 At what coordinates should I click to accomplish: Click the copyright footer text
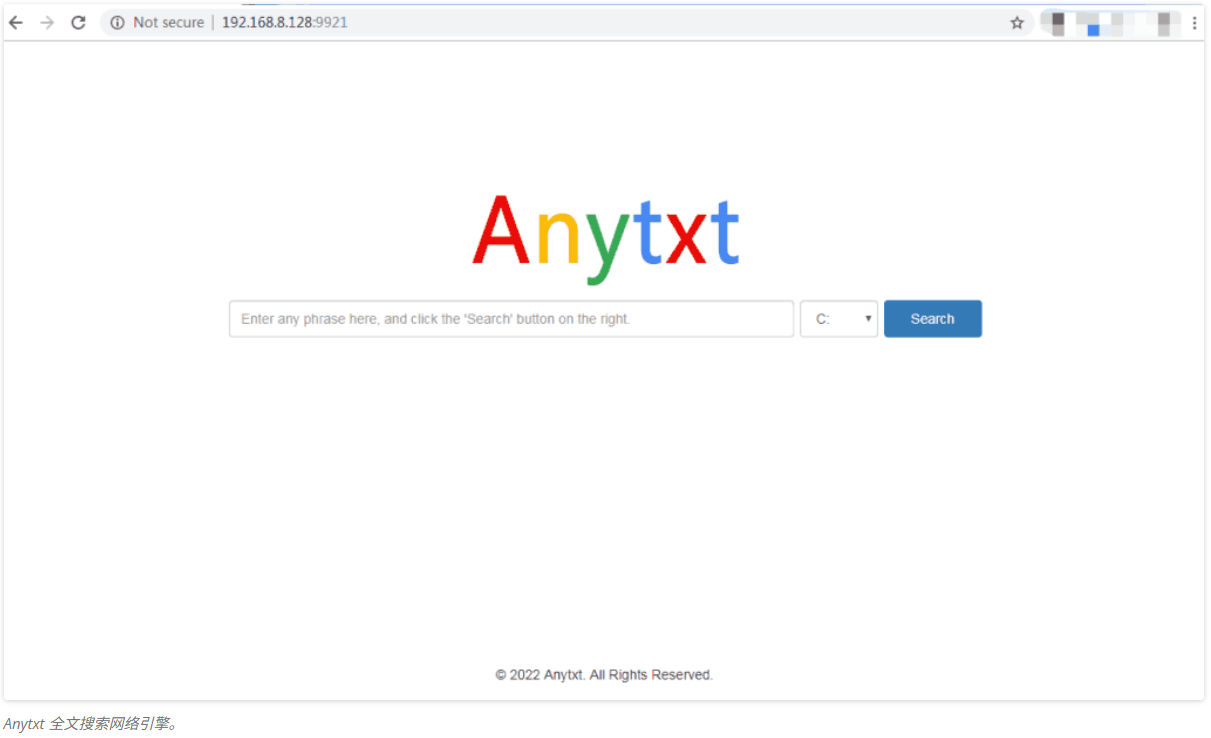(x=603, y=674)
